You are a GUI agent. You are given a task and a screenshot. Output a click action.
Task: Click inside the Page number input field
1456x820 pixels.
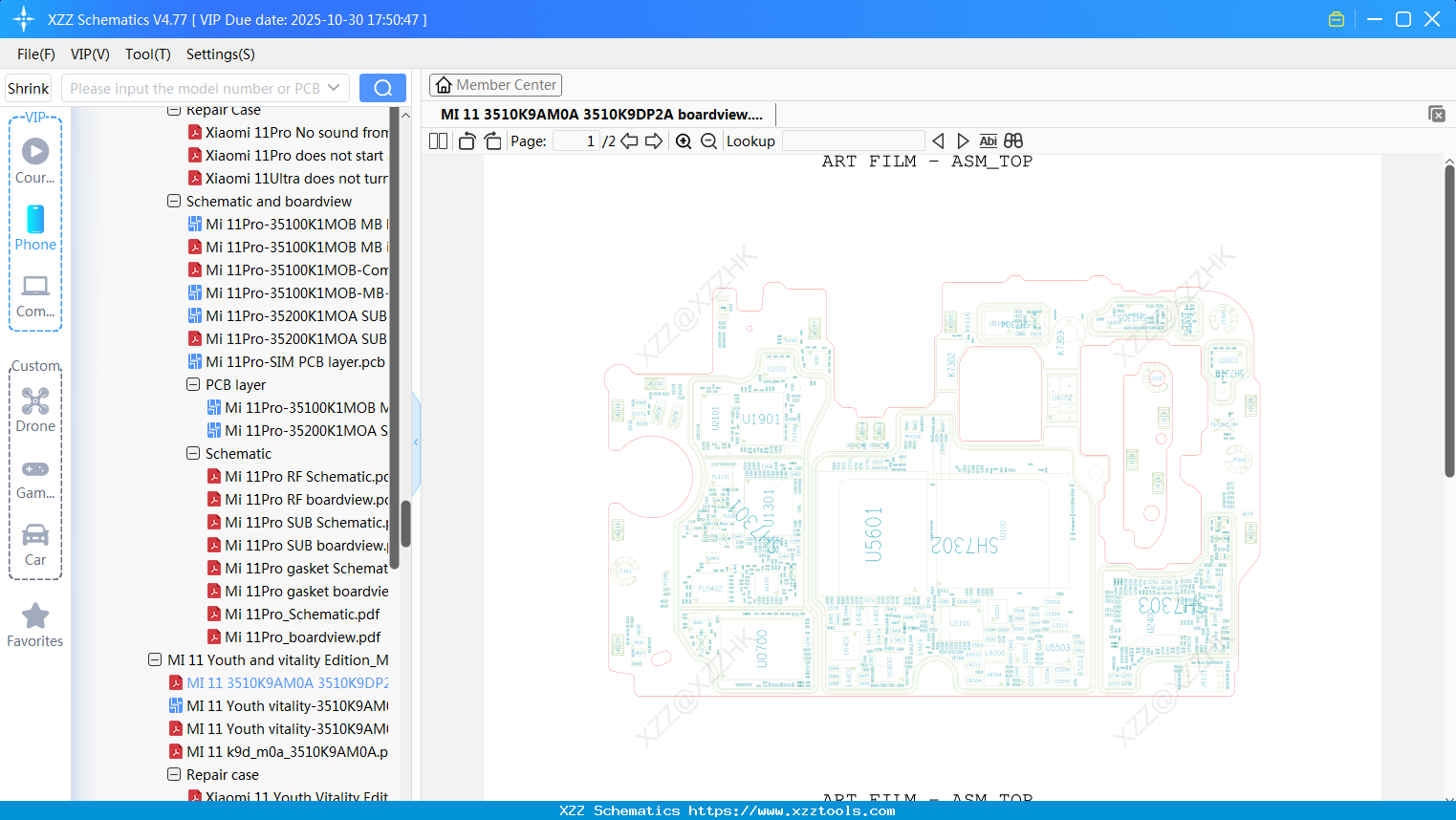pos(578,140)
